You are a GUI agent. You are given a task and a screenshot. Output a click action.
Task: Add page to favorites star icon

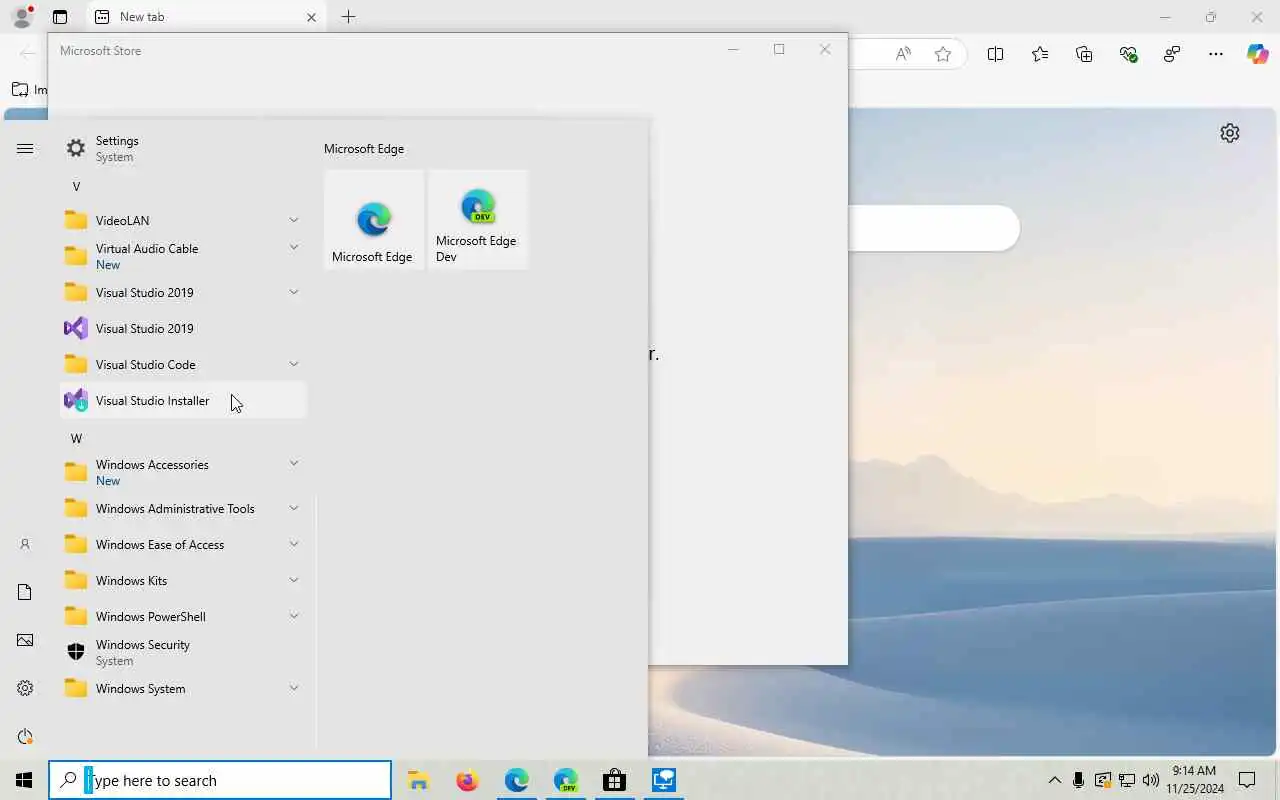tap(943, 54)
